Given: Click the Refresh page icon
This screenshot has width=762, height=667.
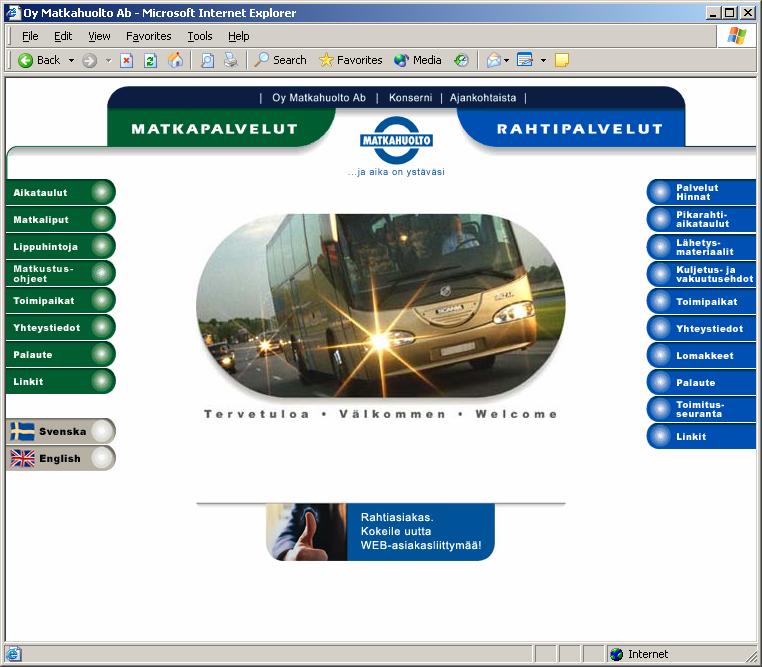Looking at the screenshot, I should click(151, 60).
